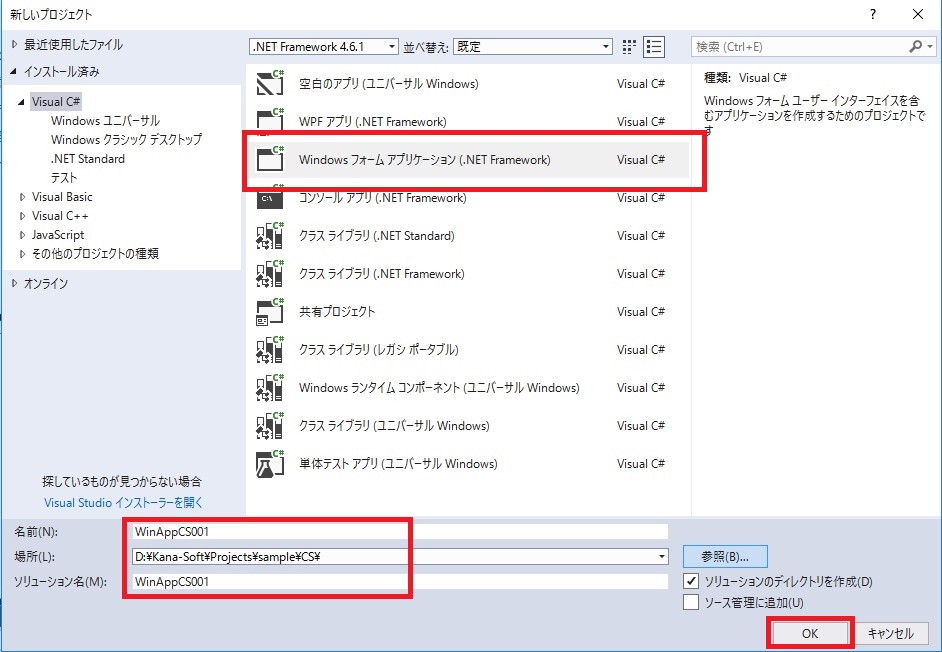Image resolution: width=942 pixels, height=652 pixels.
Task: Expand the other project types (その他) node
Action: pyautogui.click(x=22, y=254)
